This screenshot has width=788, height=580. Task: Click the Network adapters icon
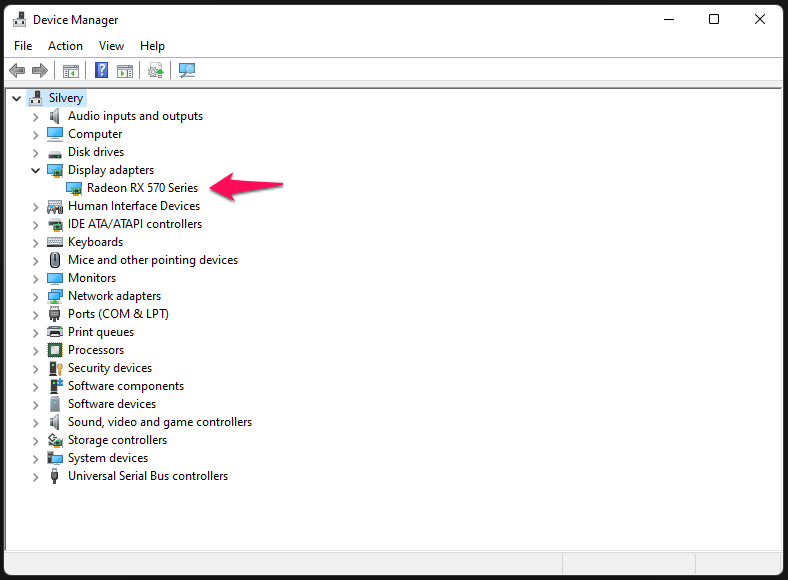55,297
